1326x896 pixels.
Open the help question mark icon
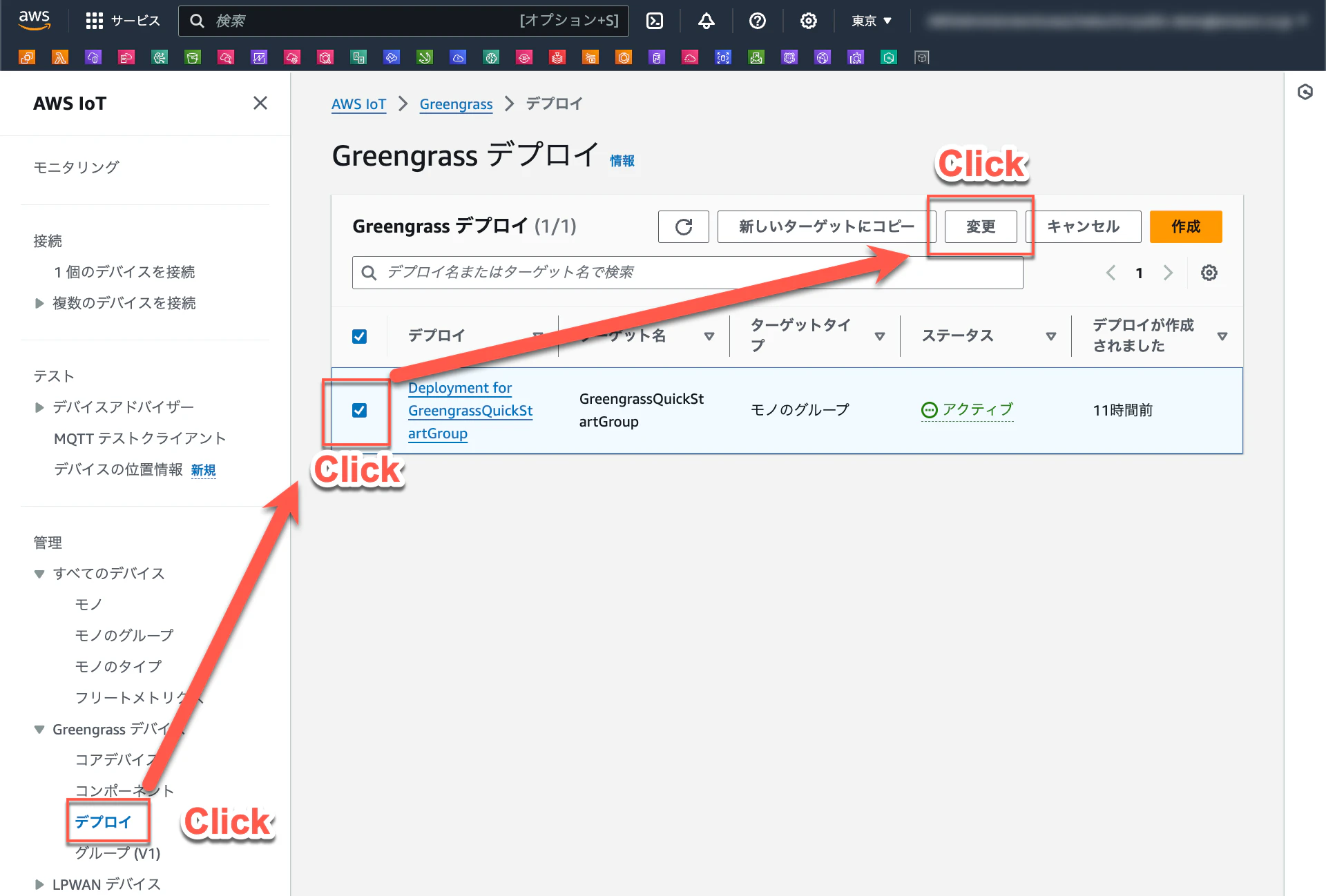758,21
